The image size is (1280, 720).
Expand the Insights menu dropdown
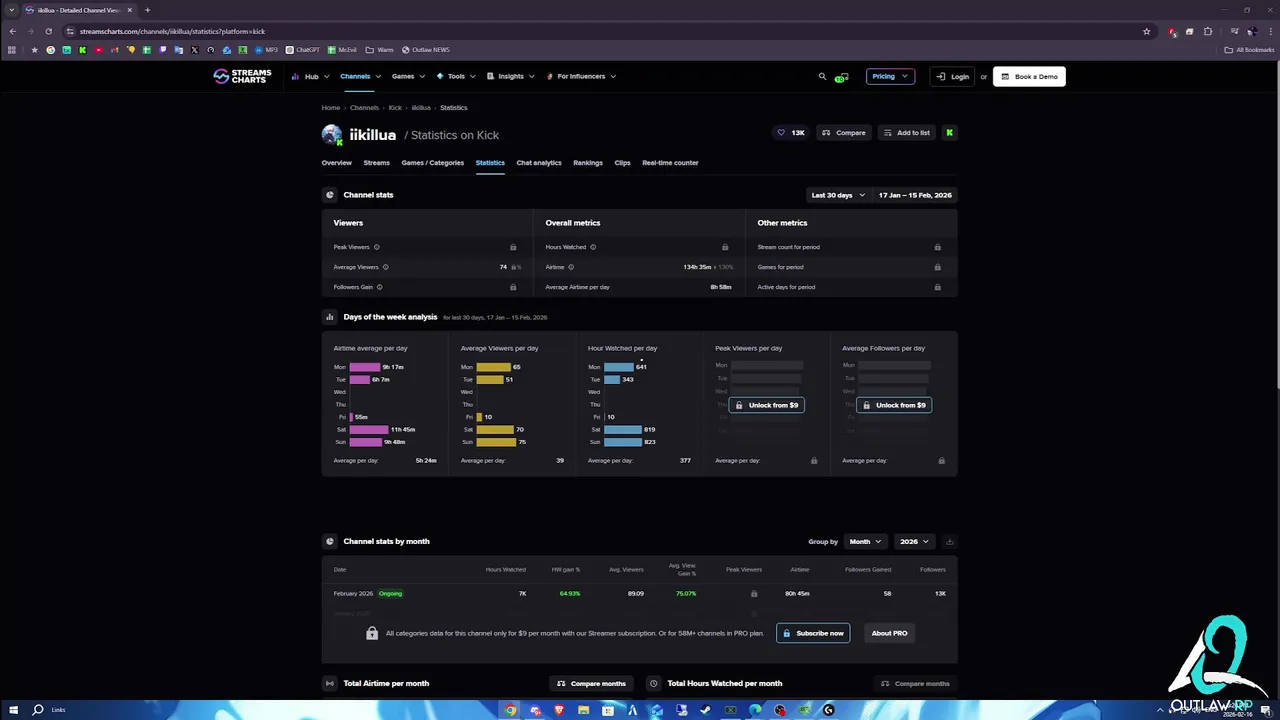510,76
